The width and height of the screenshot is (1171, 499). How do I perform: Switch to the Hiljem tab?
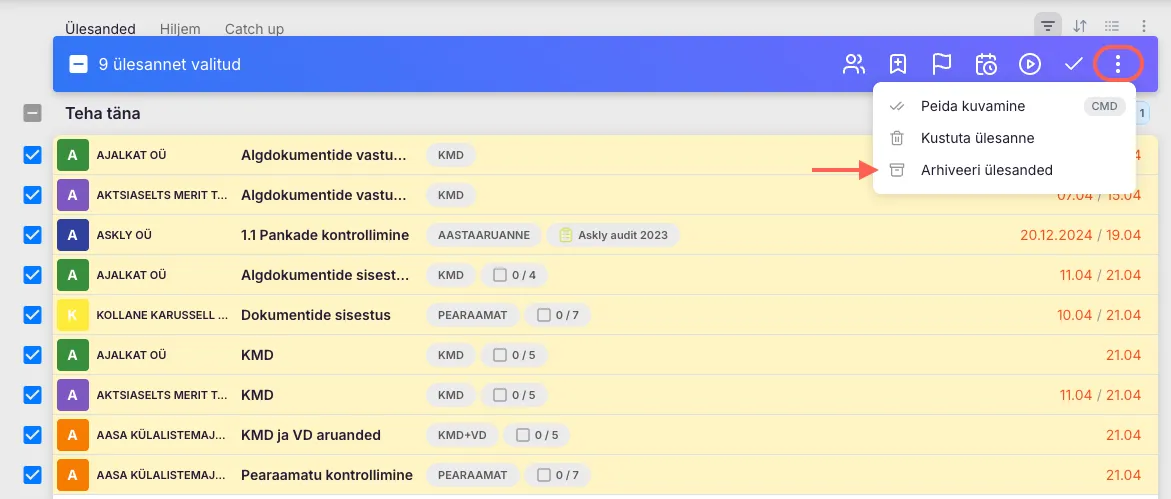(x=180, y=29)
